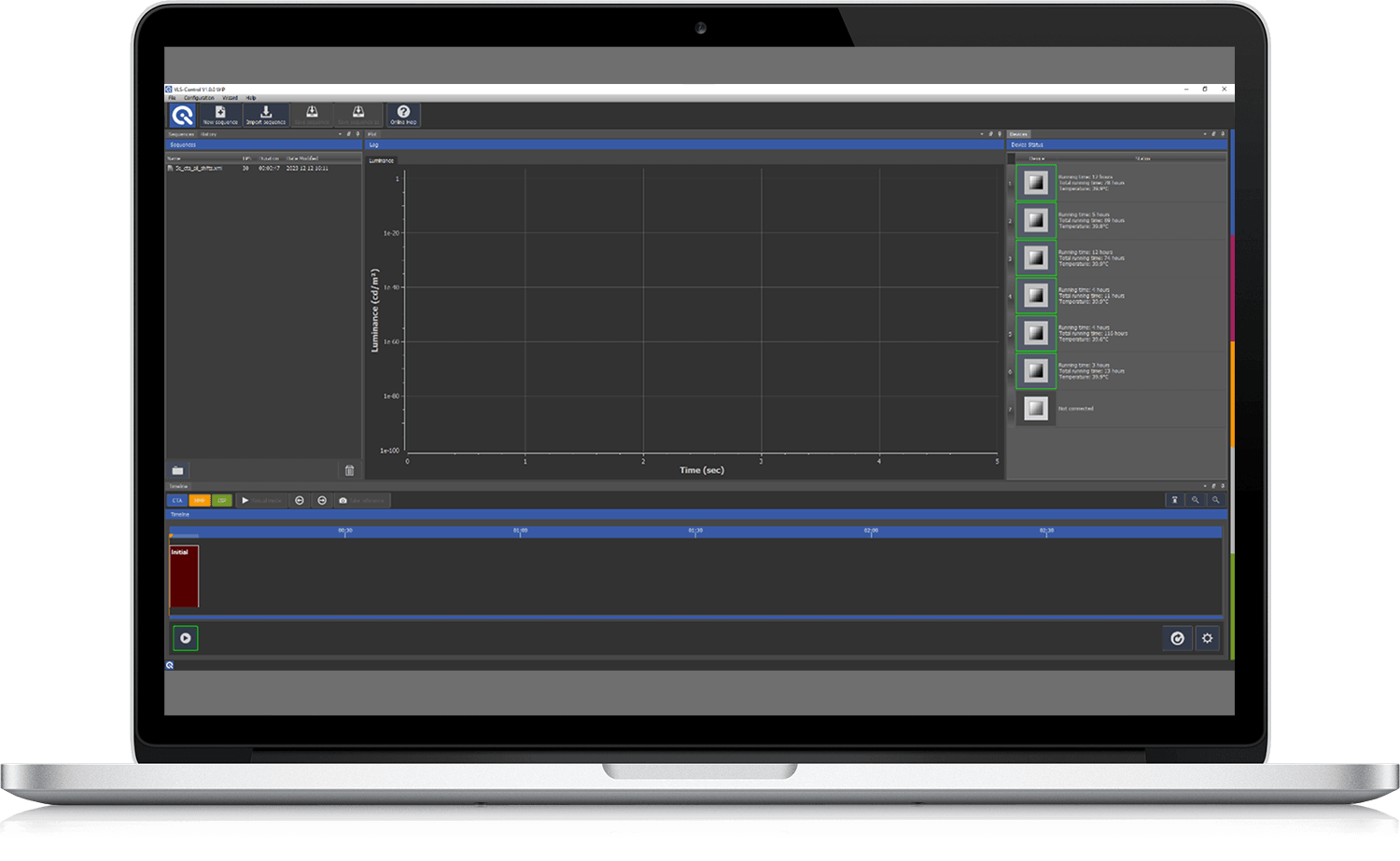Select device 1 thumbnail
Viewport: 1400px width, 861px height.
pos(1036,183)
